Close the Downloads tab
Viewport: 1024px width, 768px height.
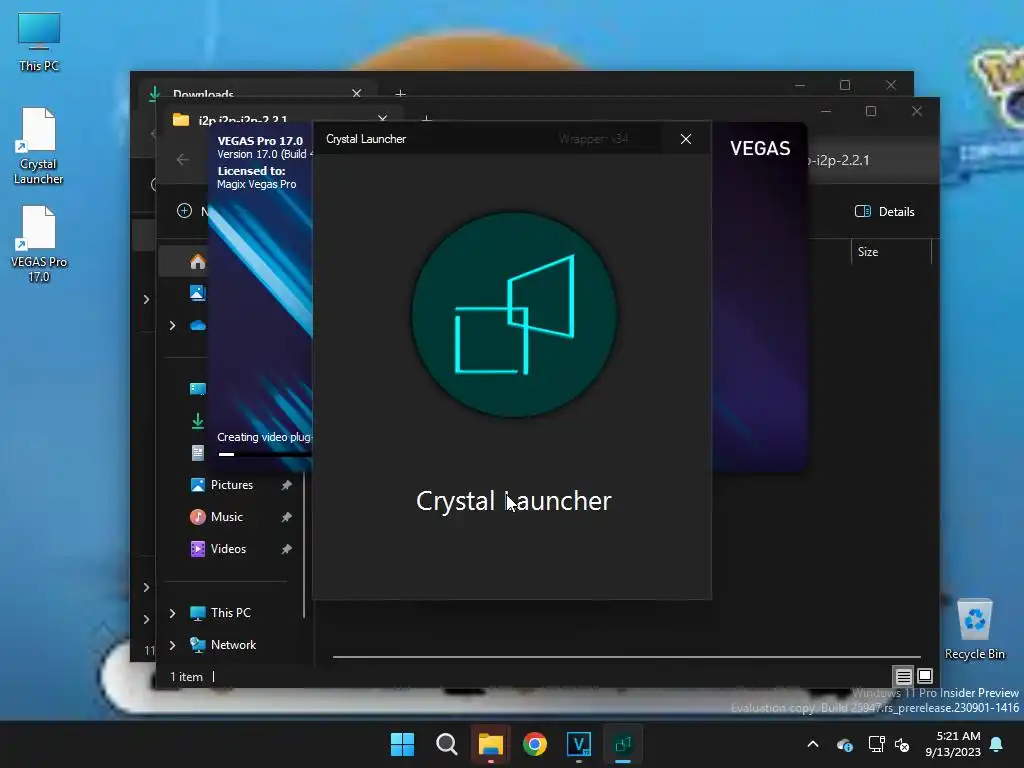[x=357, y=93]
